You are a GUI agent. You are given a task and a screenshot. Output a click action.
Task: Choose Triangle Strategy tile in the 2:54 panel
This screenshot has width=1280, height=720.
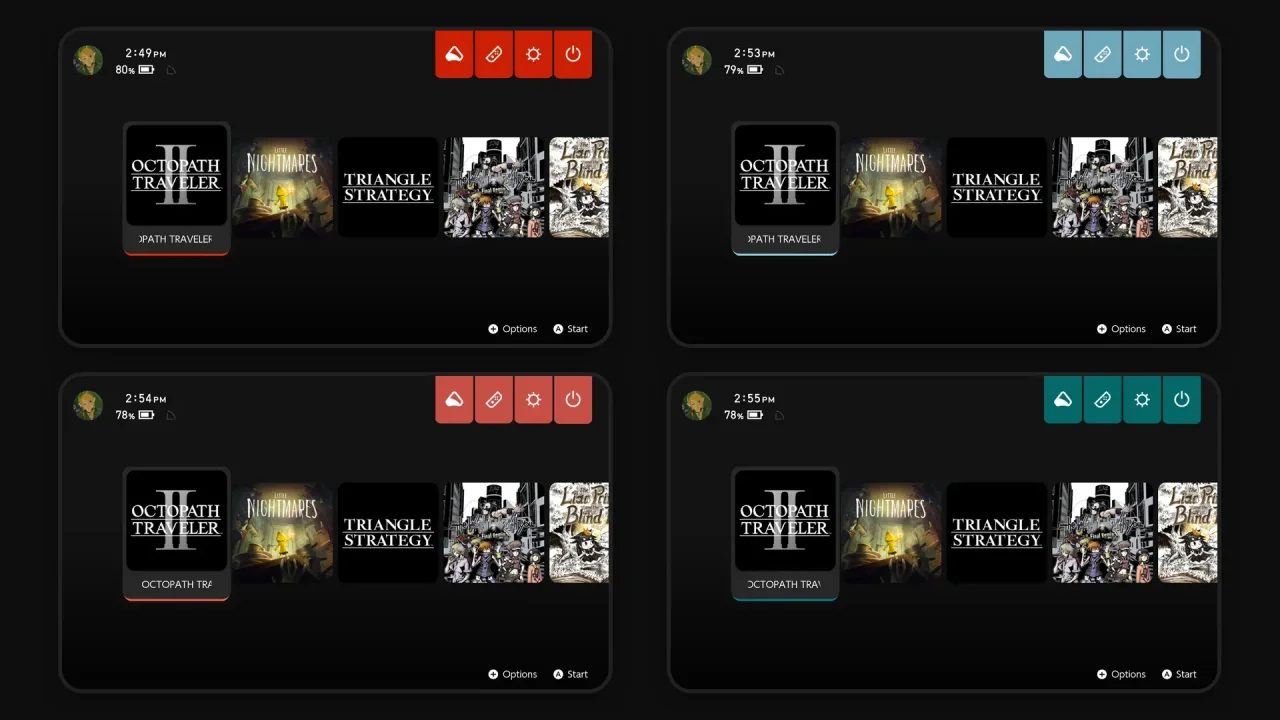pyautogui.click(x=388, y=532)
